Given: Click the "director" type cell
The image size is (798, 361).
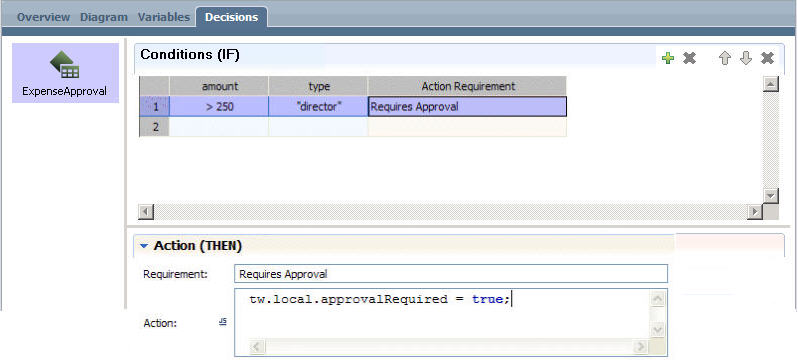Looking at the screenshot, I should tap(319, 106).
